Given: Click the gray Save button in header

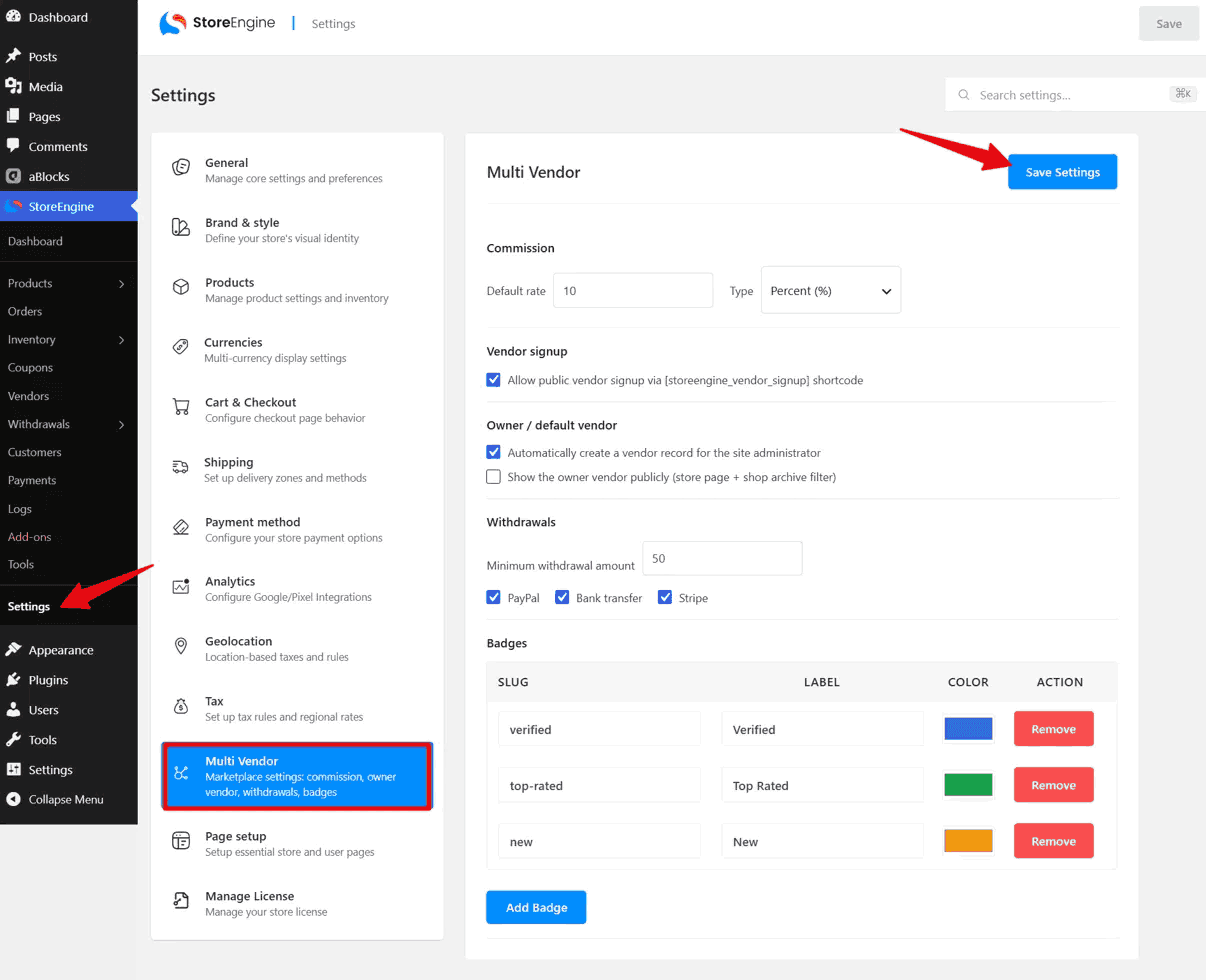Looking at the screenshot, I should tap(1169, 24).
